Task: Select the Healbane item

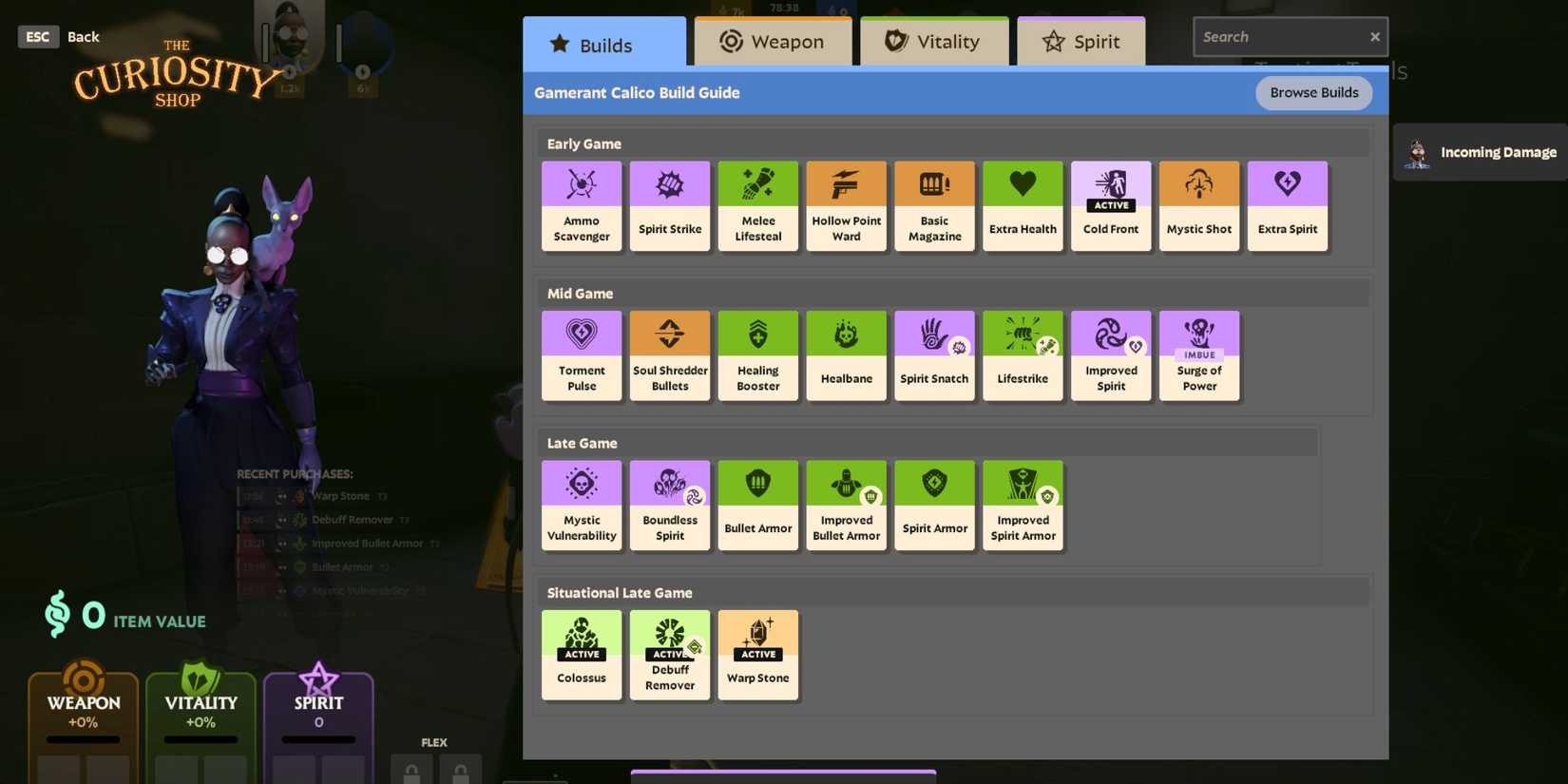Action: click(846, 355)
